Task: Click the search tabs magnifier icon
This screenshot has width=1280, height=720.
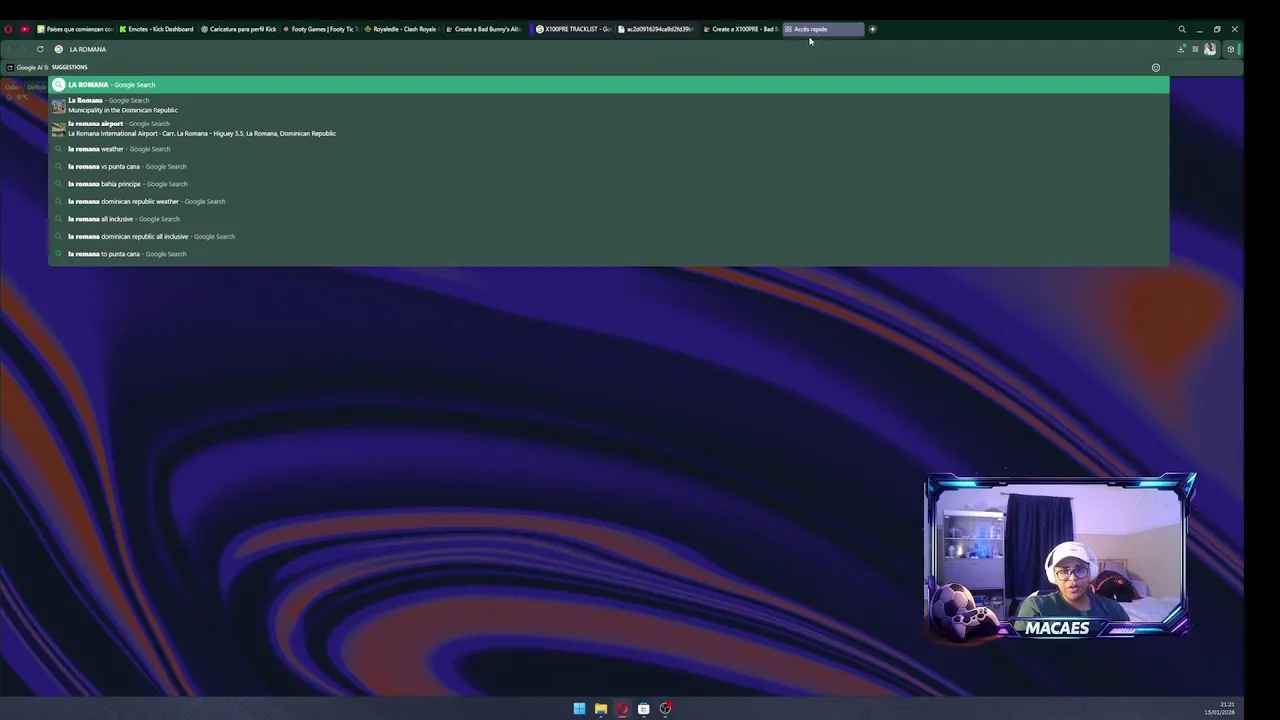Action: coord(1182,29)
